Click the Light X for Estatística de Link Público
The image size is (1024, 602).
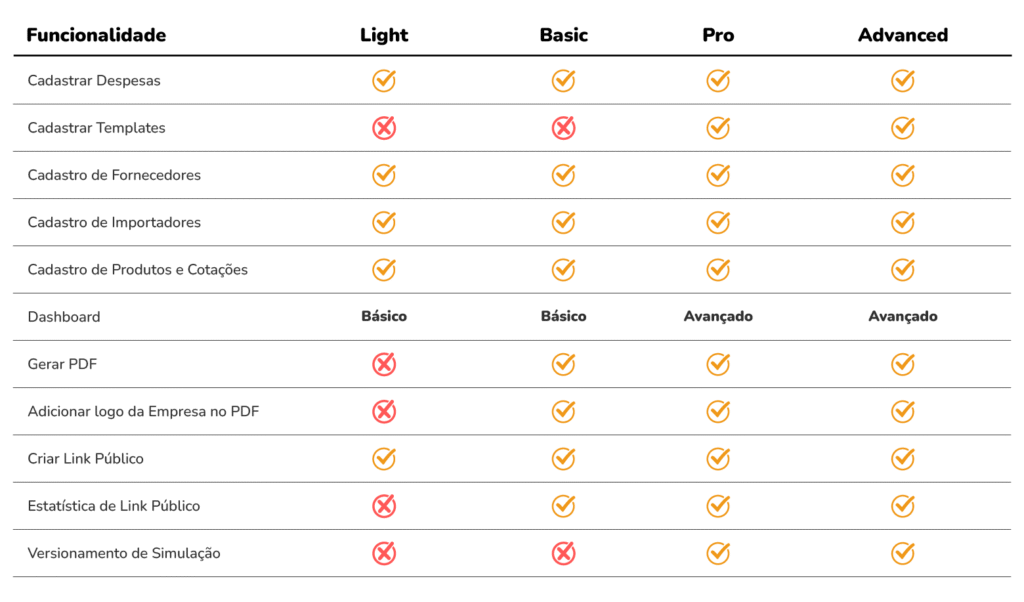coord(384,506)
